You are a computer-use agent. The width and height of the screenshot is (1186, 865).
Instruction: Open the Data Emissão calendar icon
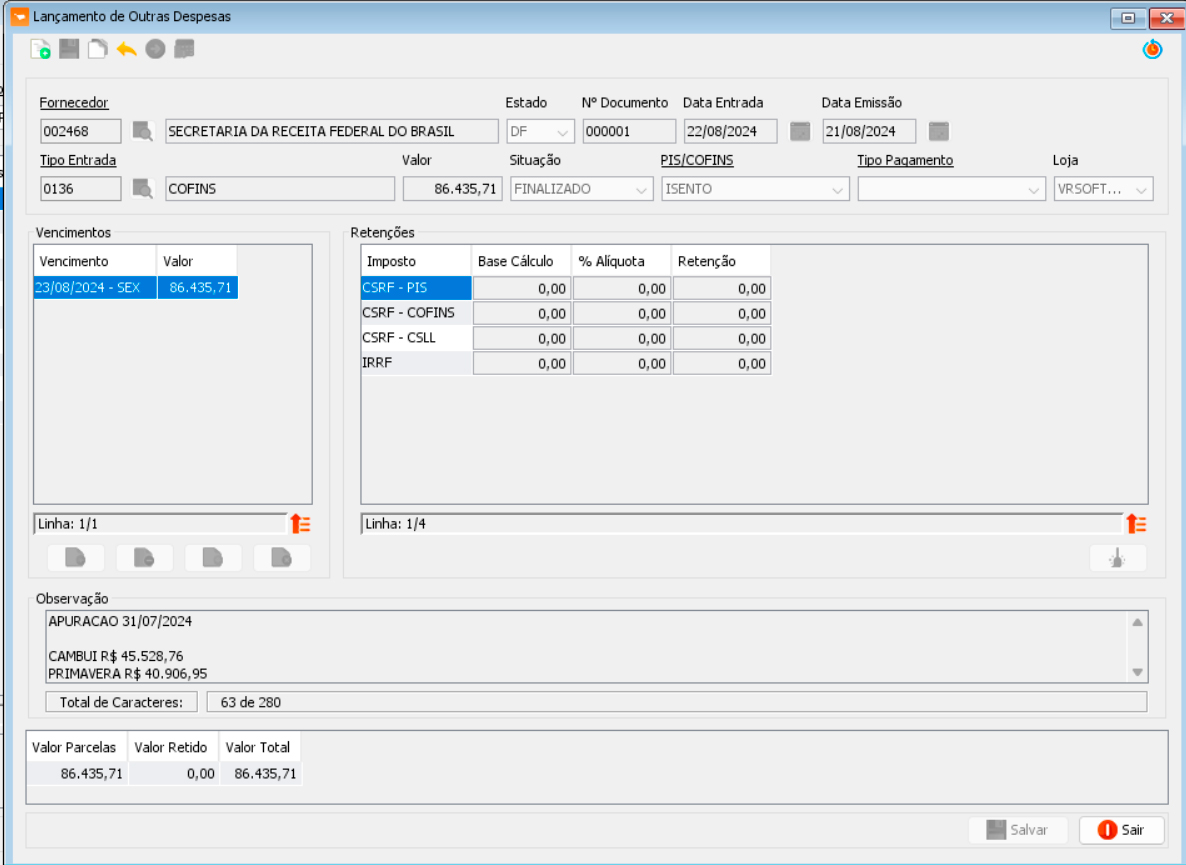click(x=939, y=131)
